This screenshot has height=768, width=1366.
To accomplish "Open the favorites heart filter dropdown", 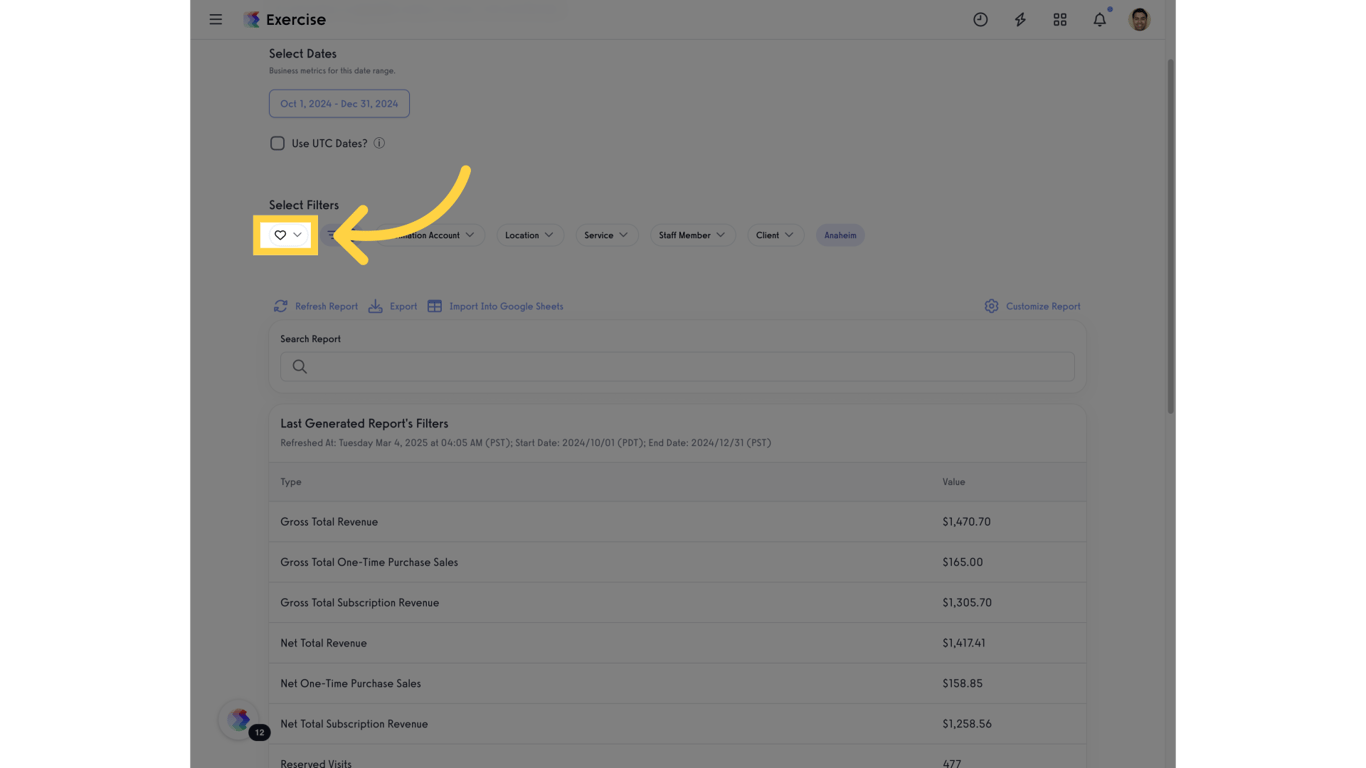I will [x=285, y=235].
